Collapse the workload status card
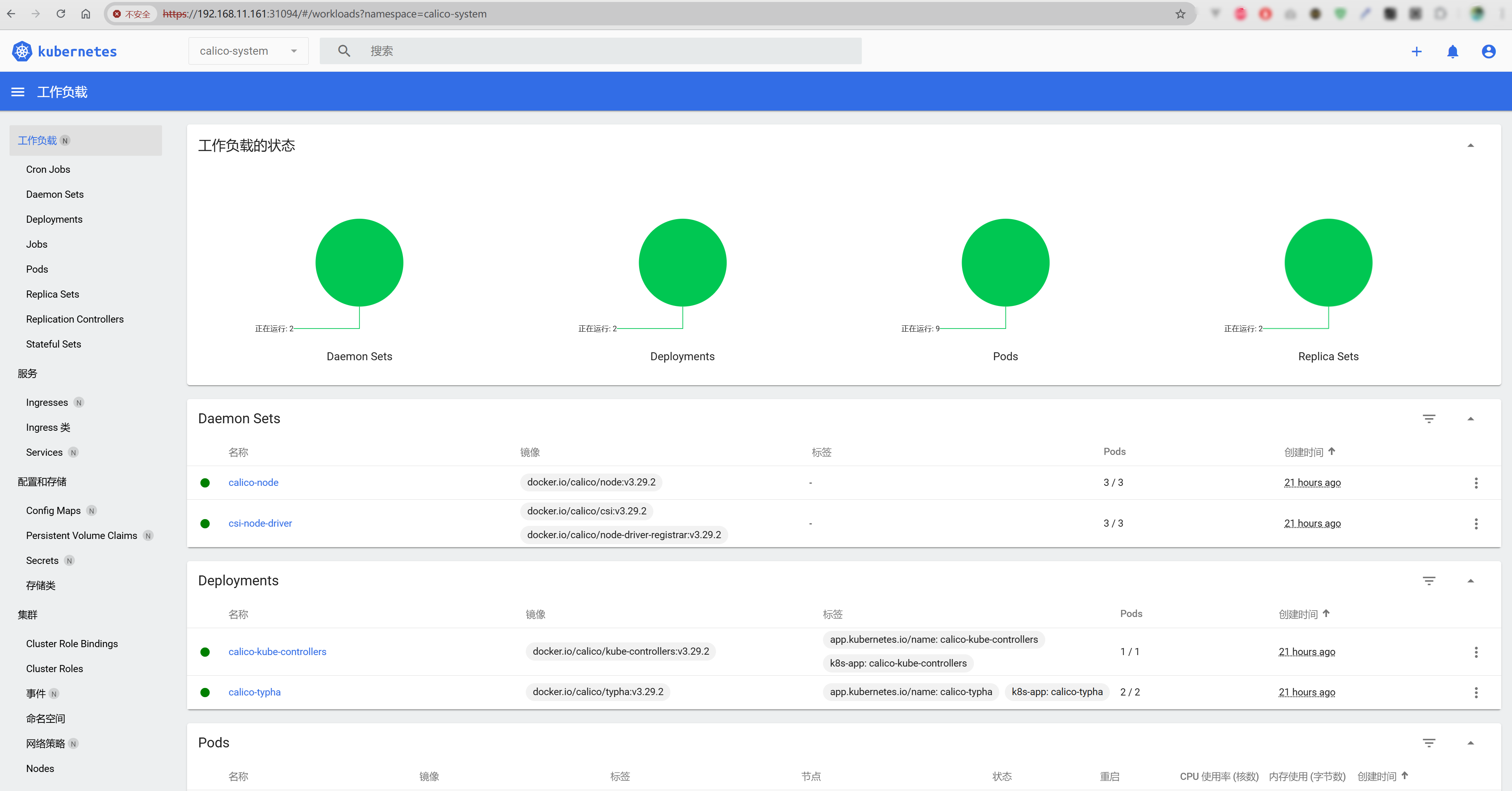 click(1470, 145)
